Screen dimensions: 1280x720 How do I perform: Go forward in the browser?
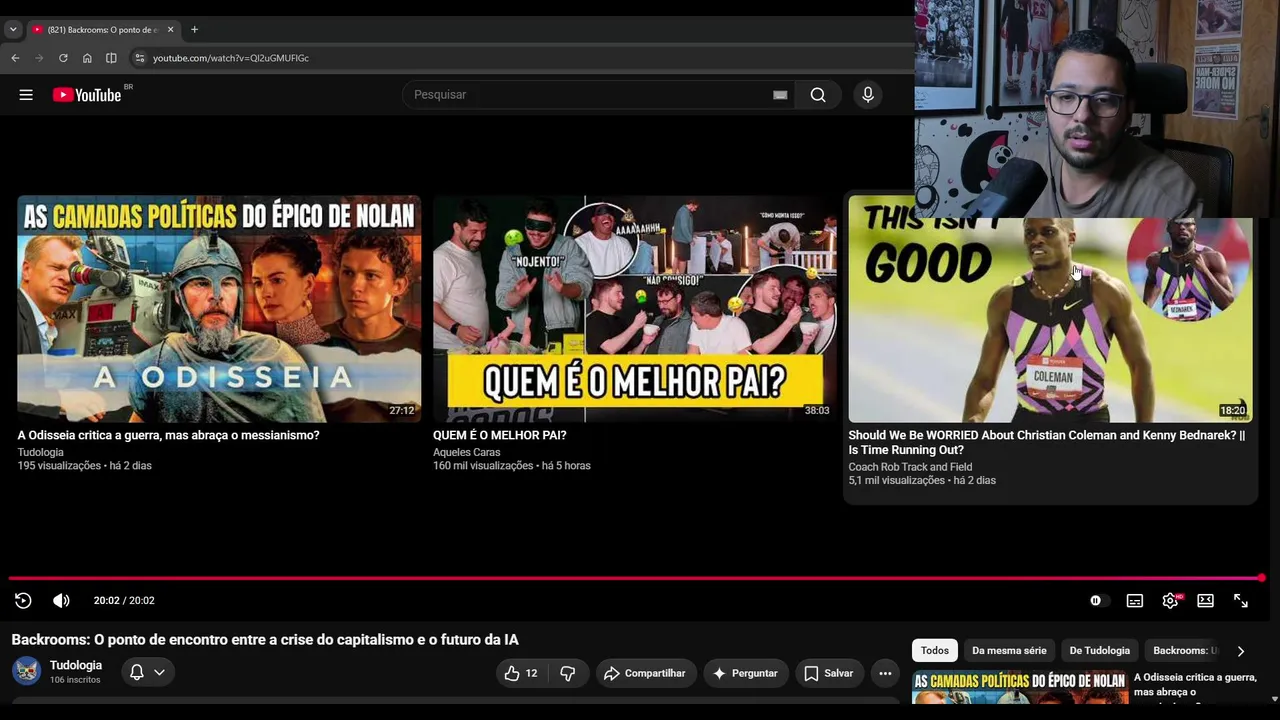(x=39, y=58)
